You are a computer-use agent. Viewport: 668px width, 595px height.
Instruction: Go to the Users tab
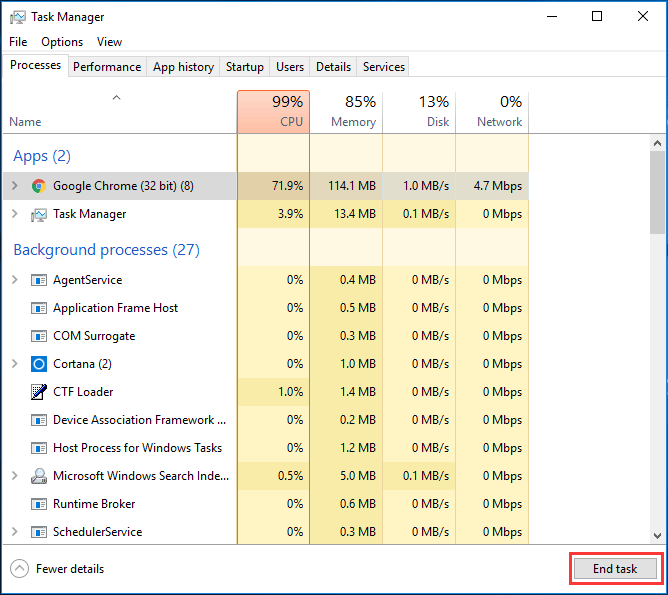coord(290,67)
